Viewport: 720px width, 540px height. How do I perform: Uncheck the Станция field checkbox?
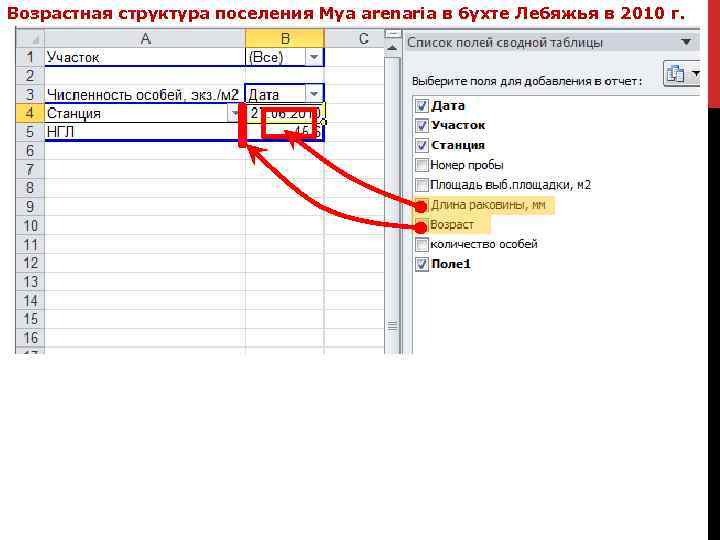pos(422,145)
